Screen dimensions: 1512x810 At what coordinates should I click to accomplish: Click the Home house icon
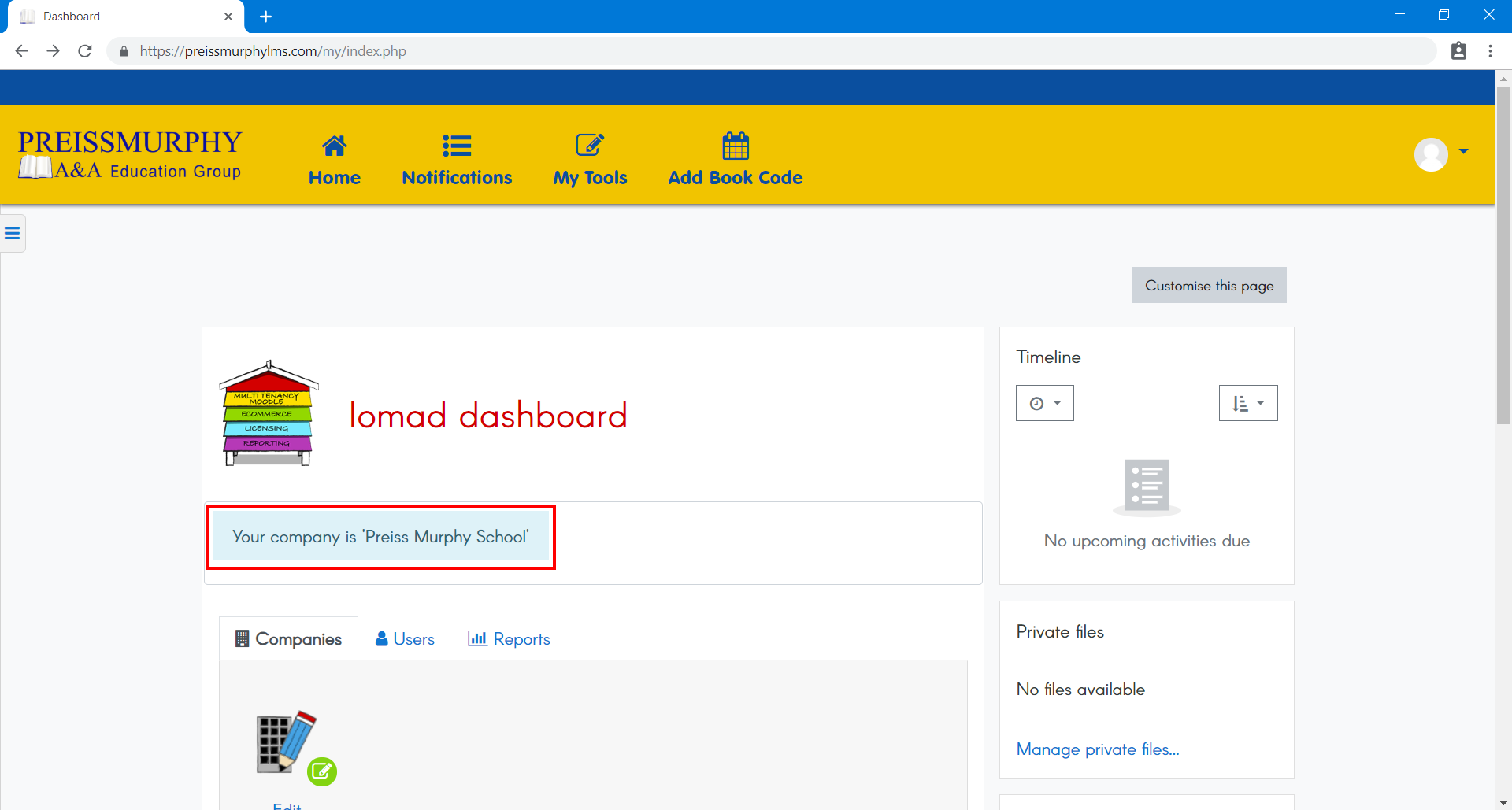click(x=334, y=146)
